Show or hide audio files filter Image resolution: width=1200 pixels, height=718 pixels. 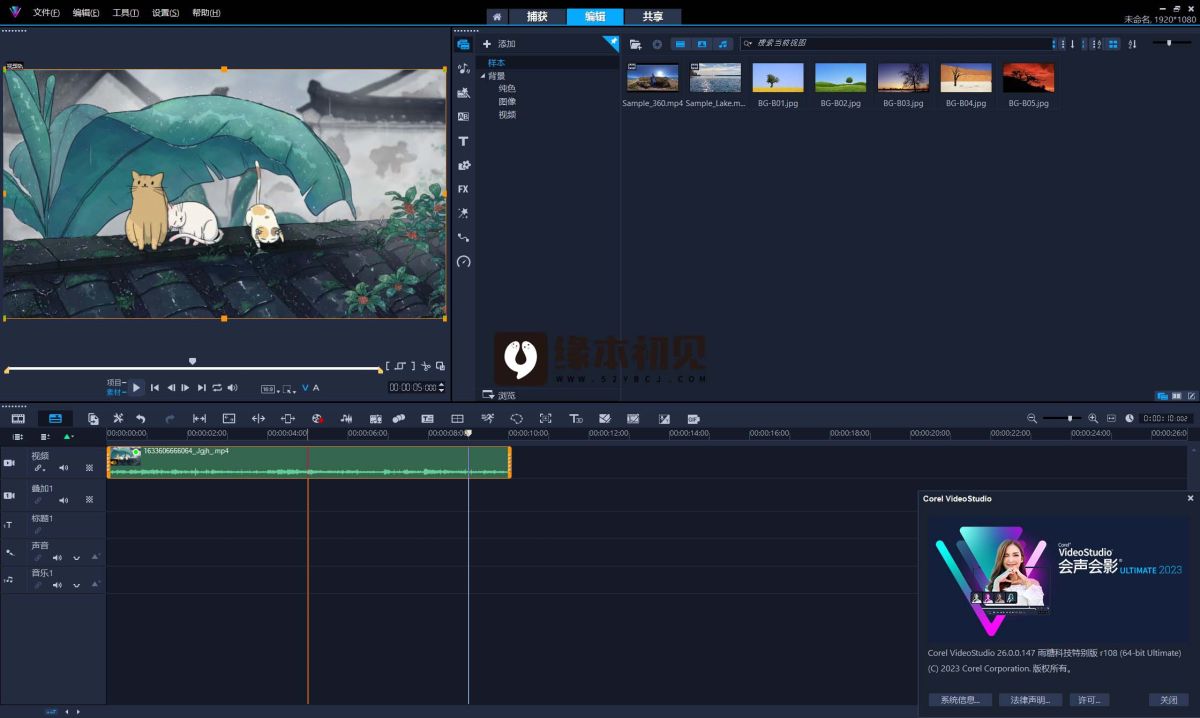click(x=722, y=44)
